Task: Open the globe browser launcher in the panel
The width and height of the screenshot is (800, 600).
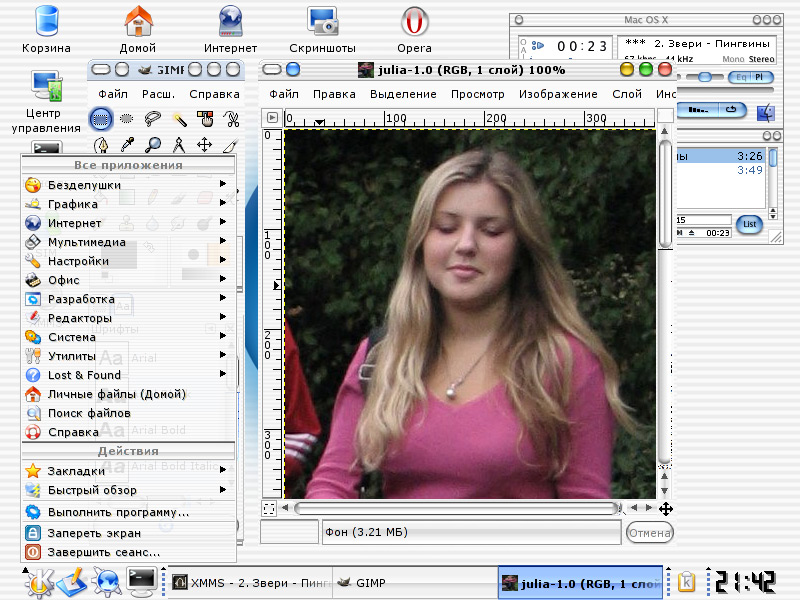Action: [x=107, y=583]
